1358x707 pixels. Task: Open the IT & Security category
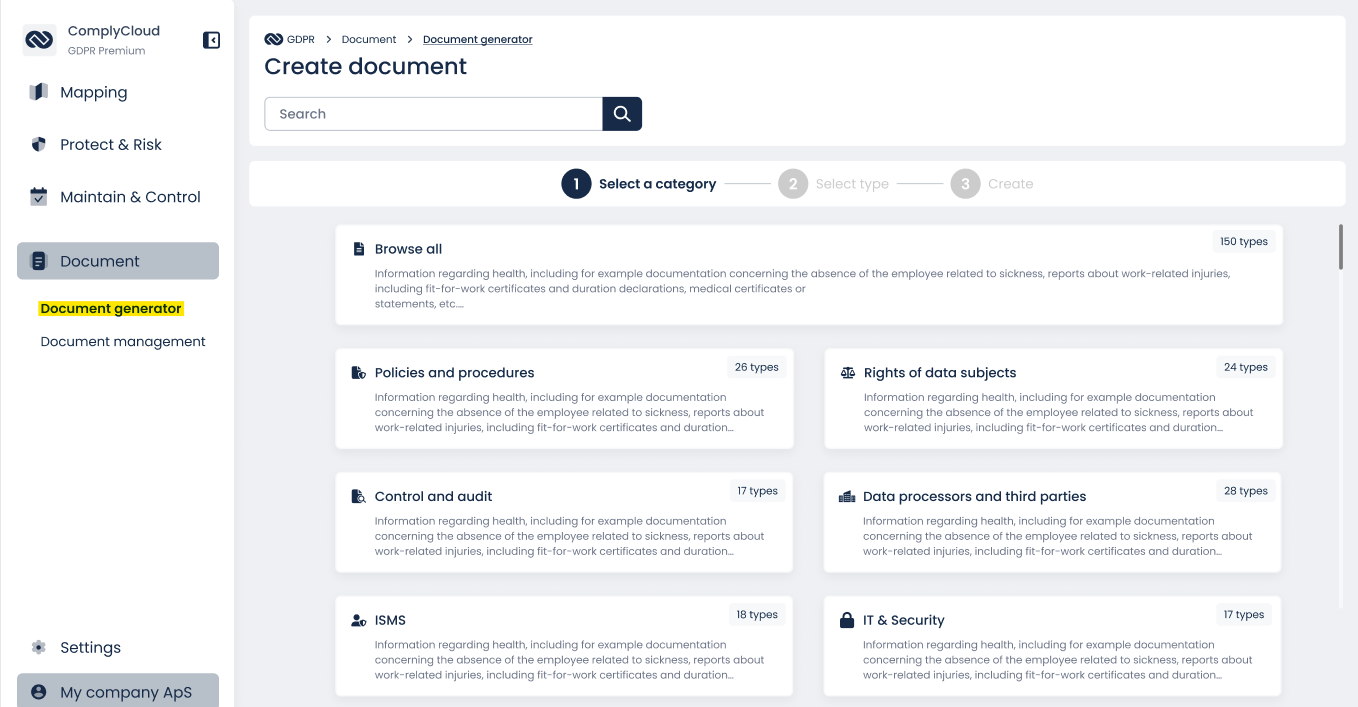(1053, 647)
